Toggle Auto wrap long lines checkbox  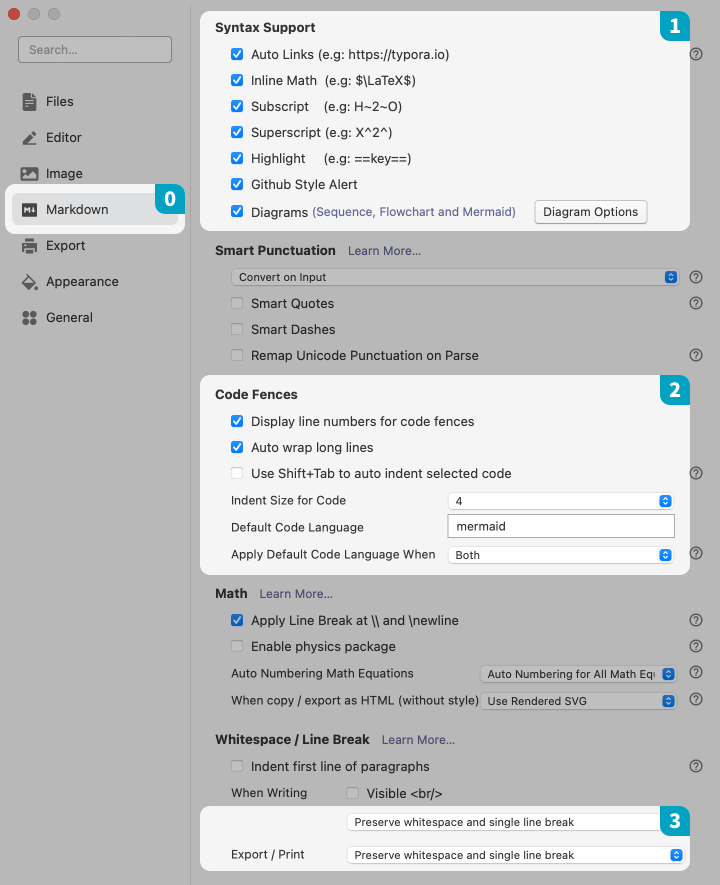point(237,447)
